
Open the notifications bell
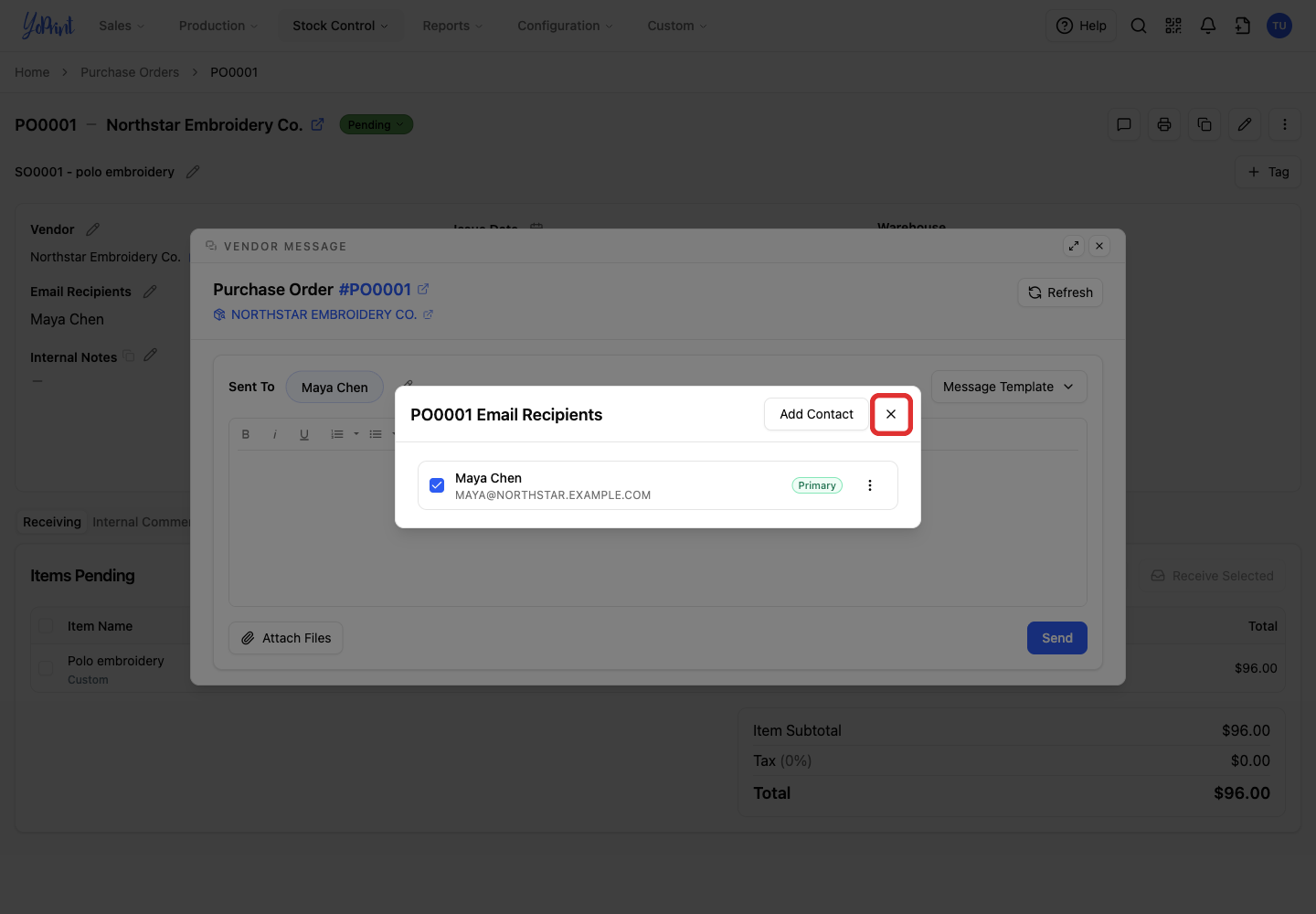pos(1208,26)
